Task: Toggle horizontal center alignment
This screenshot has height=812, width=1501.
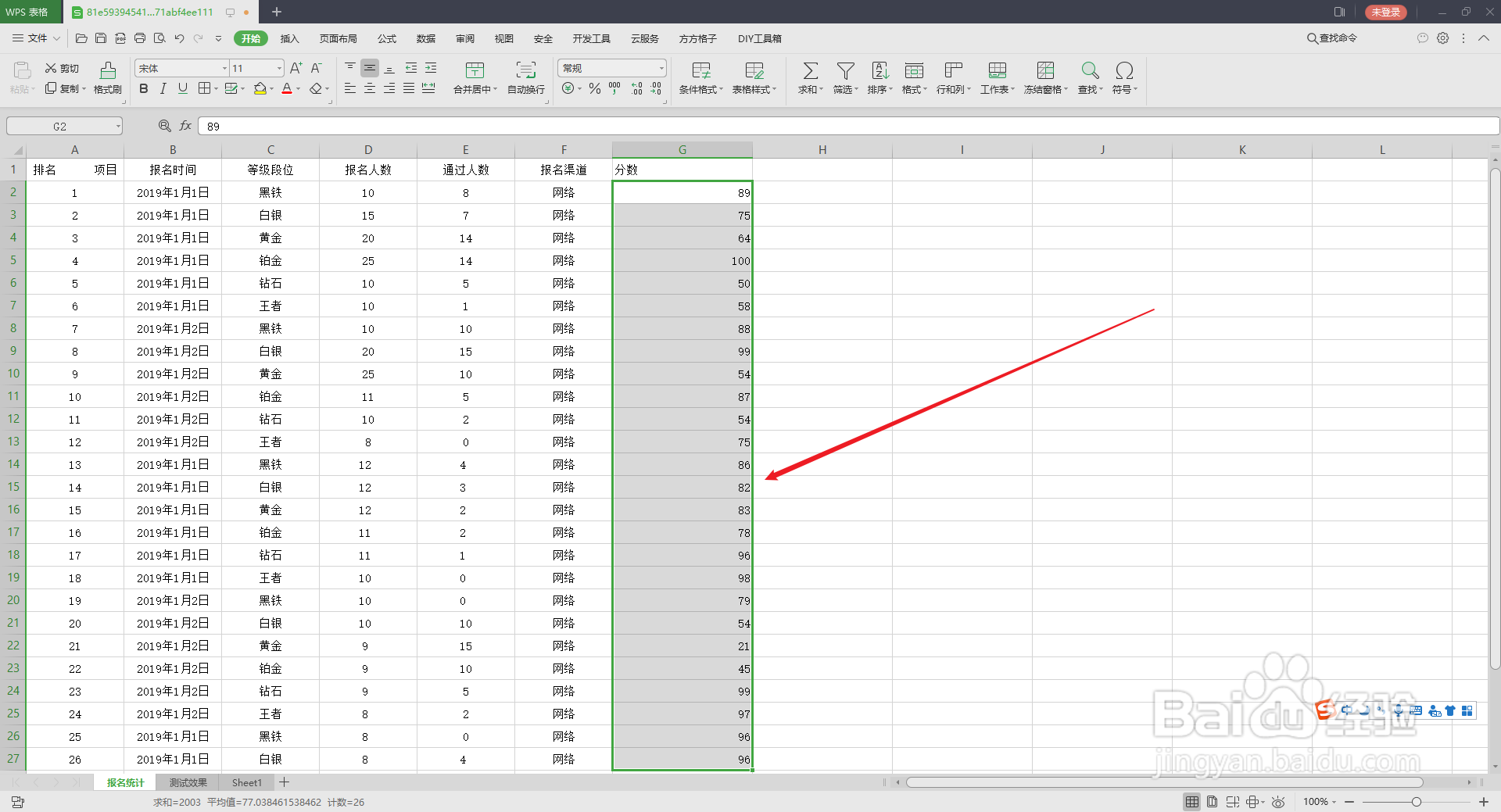Action: click(x=370, y=88)
